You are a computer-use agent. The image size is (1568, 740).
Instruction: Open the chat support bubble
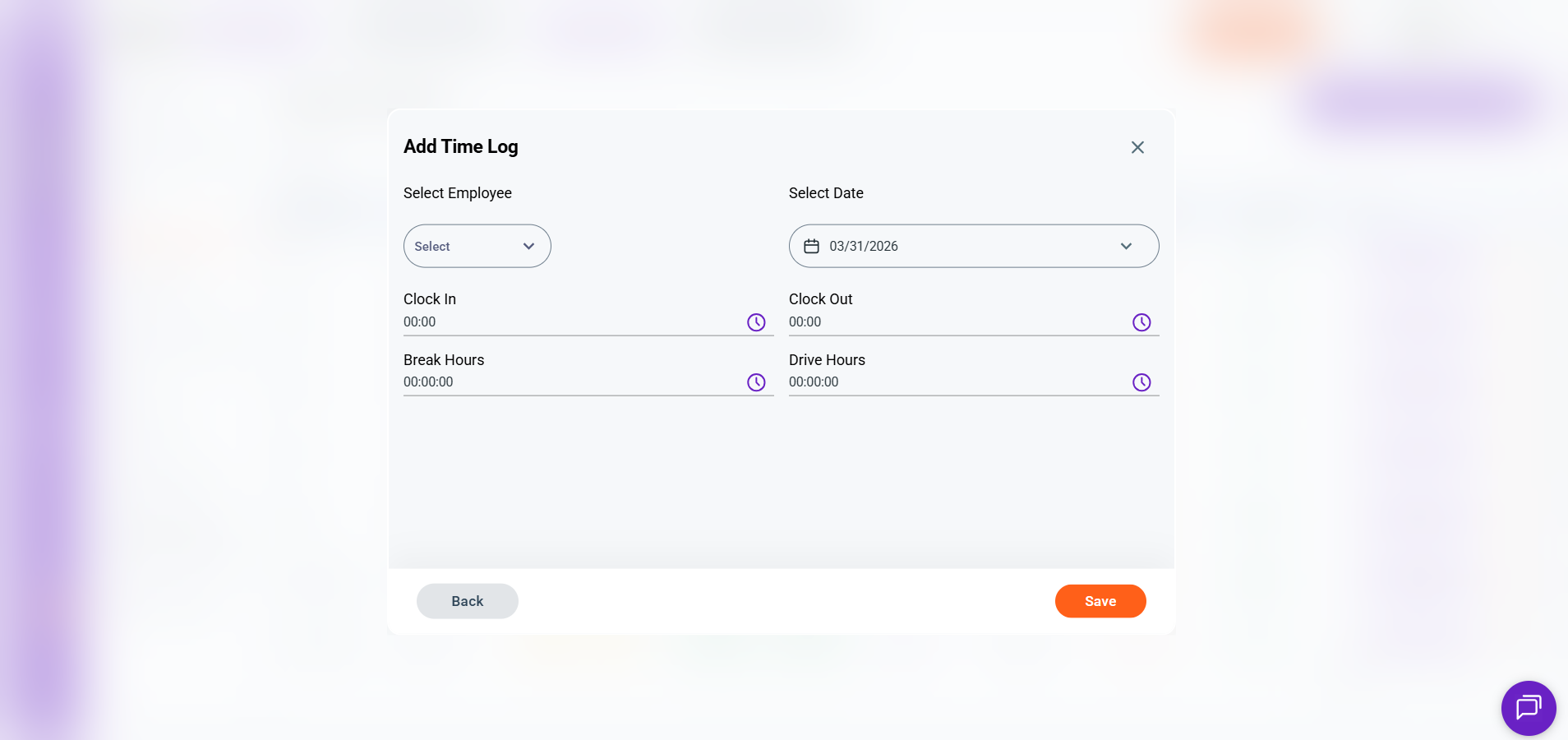click(x=1528, y=707)
